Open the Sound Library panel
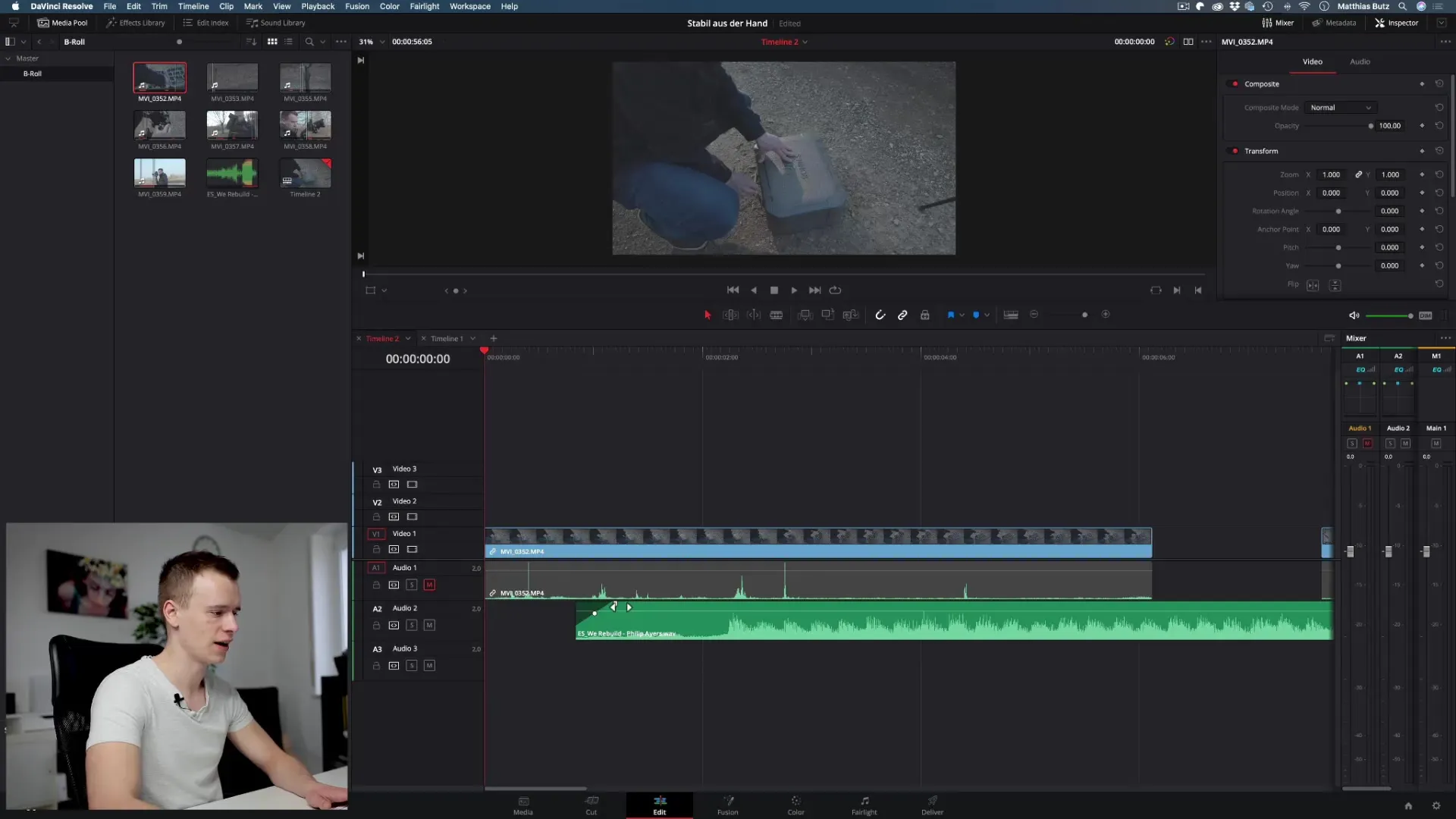Viewport: 1456px width, 819px height. pos(276,23)
